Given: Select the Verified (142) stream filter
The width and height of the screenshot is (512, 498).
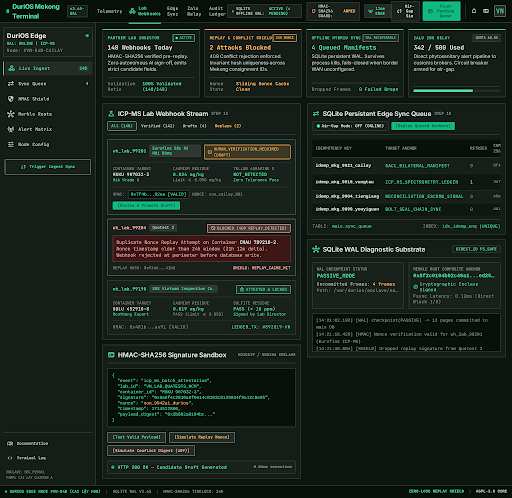Looking at the screenshot, I should click(x=157, y=126).
